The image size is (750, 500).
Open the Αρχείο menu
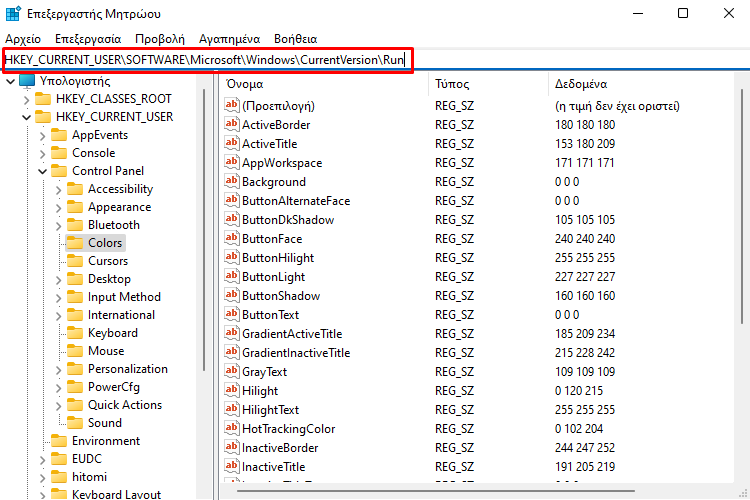pyautogui.click(x=23, y=39)
